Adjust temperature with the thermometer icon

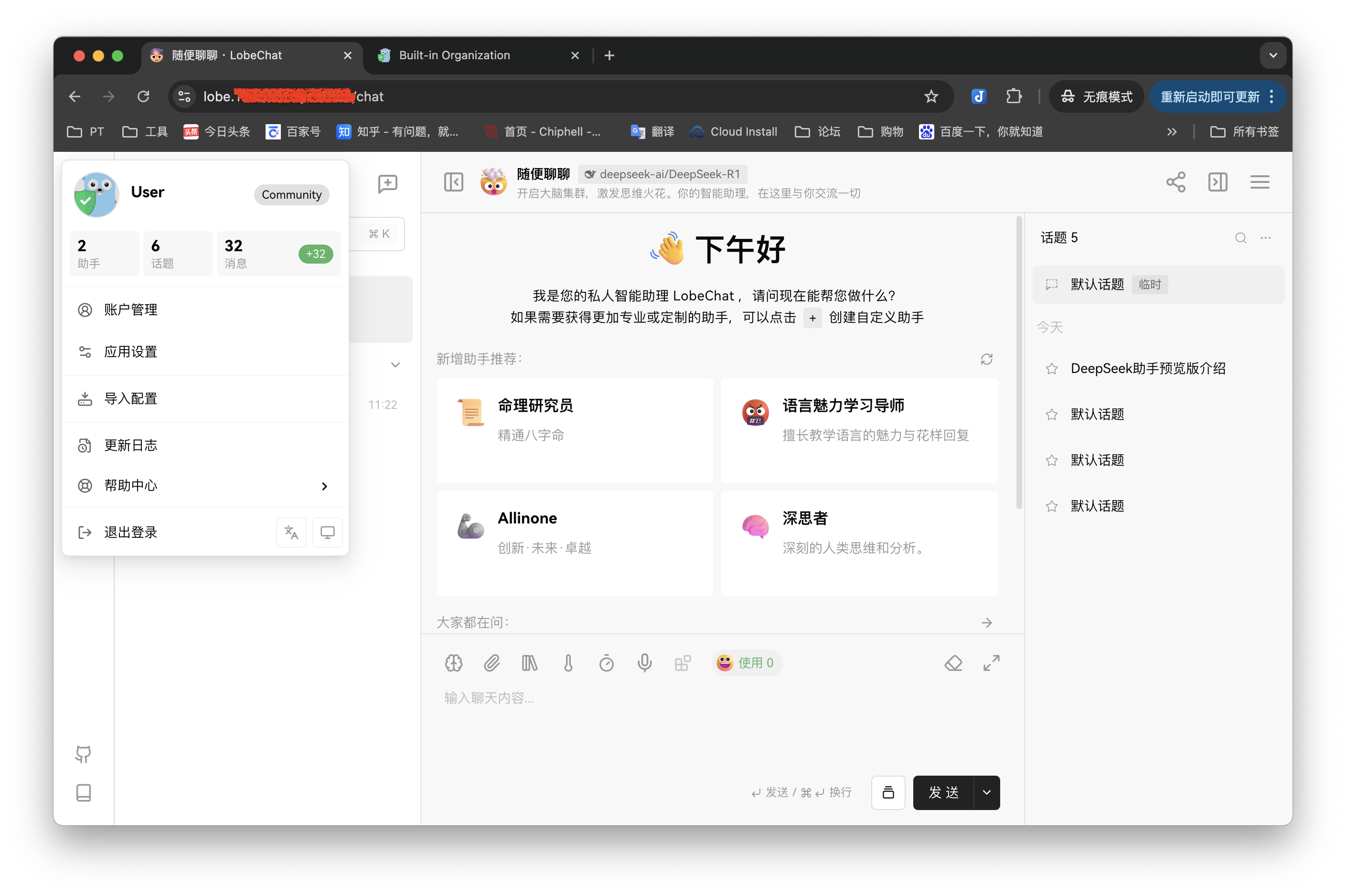[x=568, y=663]
